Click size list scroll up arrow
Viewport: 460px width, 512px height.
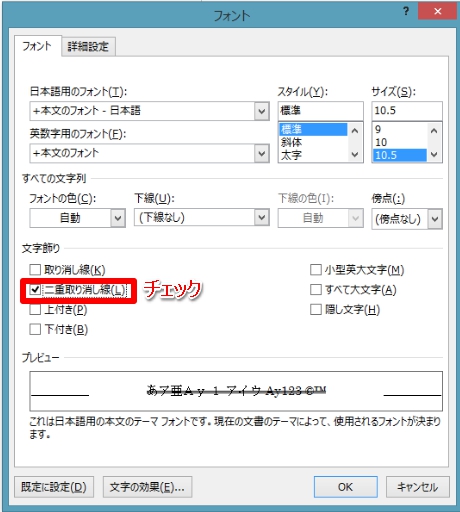pyautogui.click(x=434, y=131)
